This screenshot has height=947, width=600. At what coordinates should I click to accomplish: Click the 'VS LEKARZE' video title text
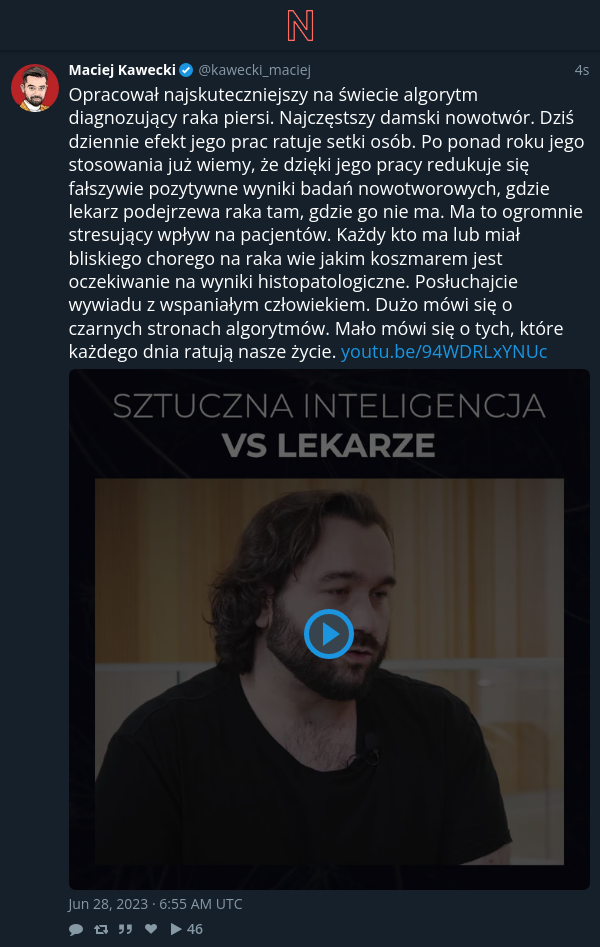[x=329, y=446]
